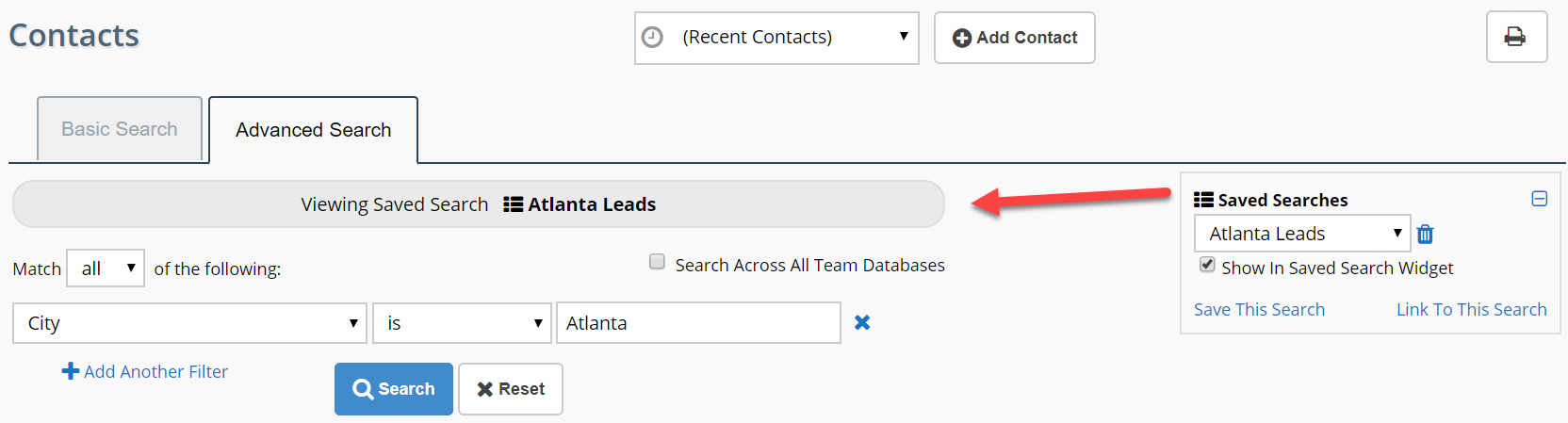Click the blue Search button

click(x=394, y=389)
